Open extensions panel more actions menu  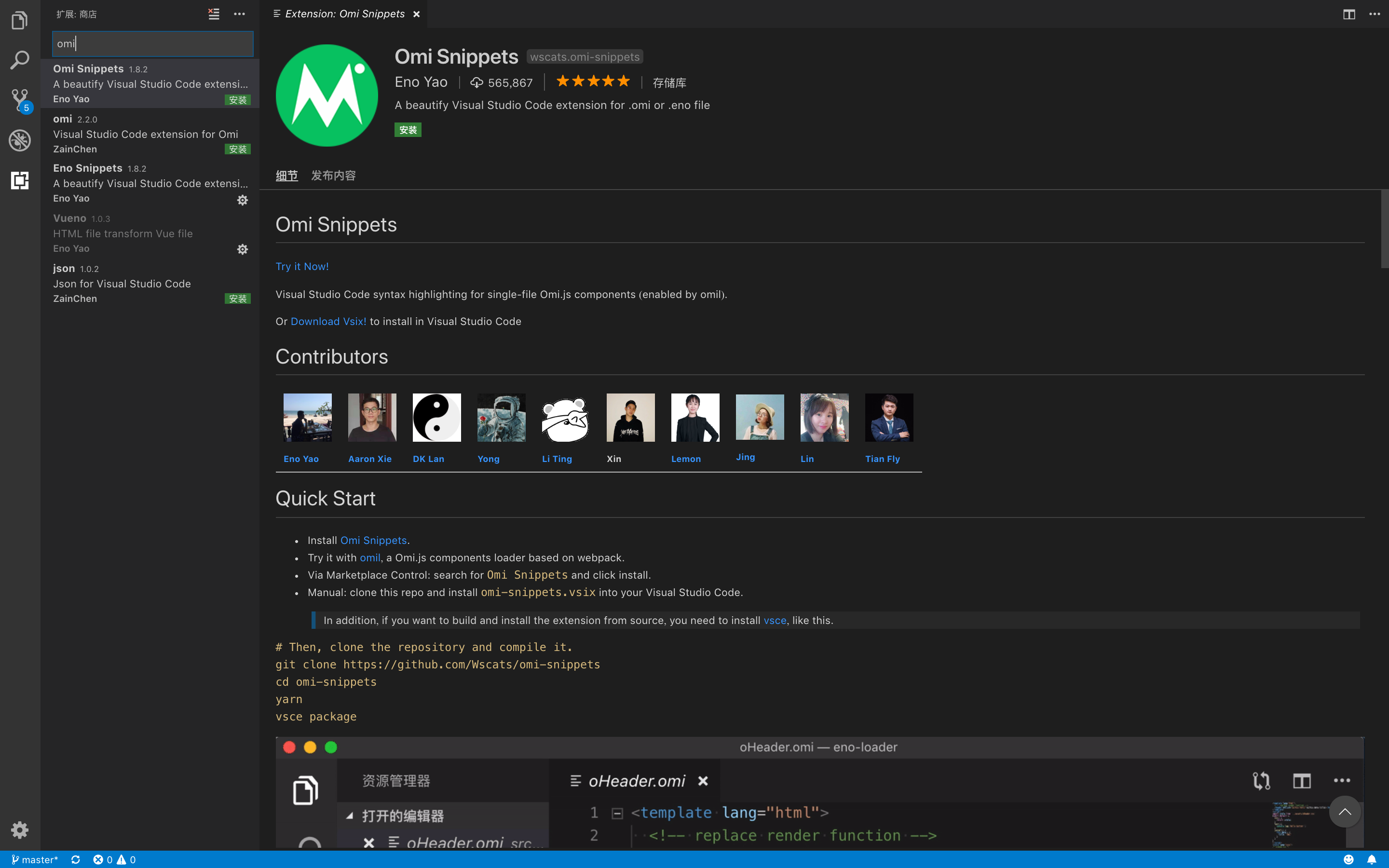239,14
